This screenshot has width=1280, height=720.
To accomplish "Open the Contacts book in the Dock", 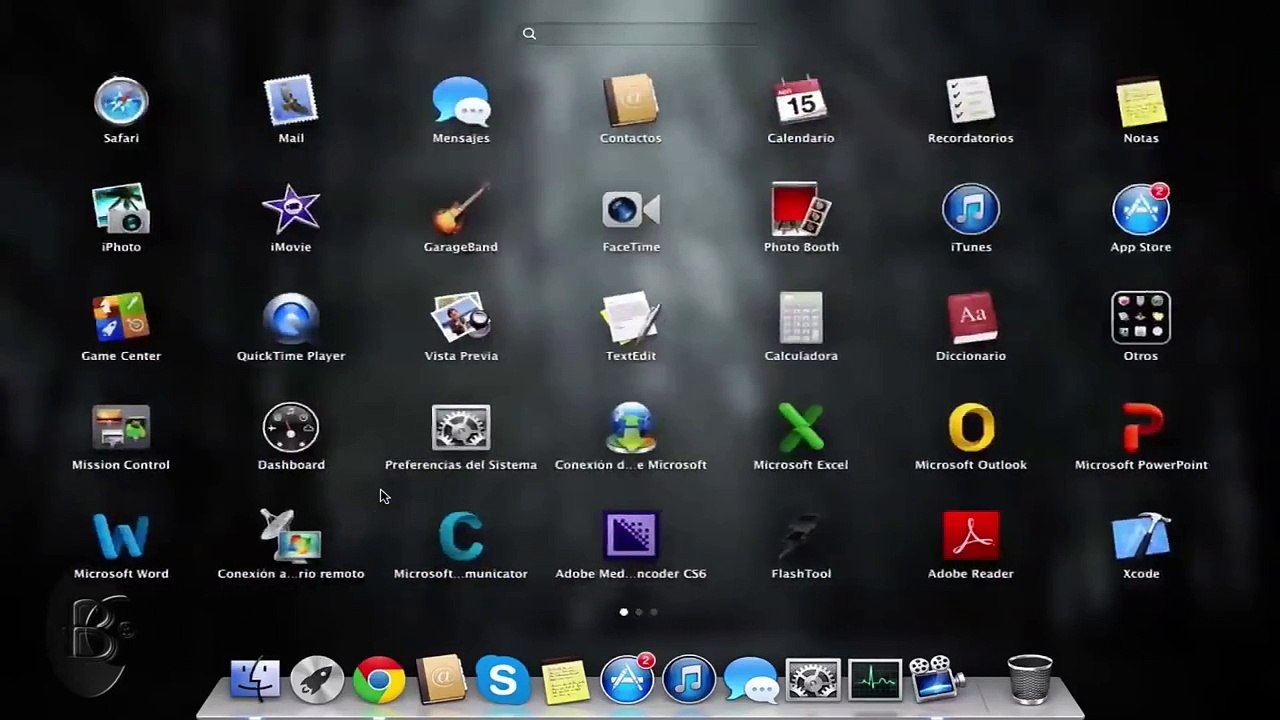I will click(x=441, y=680).
